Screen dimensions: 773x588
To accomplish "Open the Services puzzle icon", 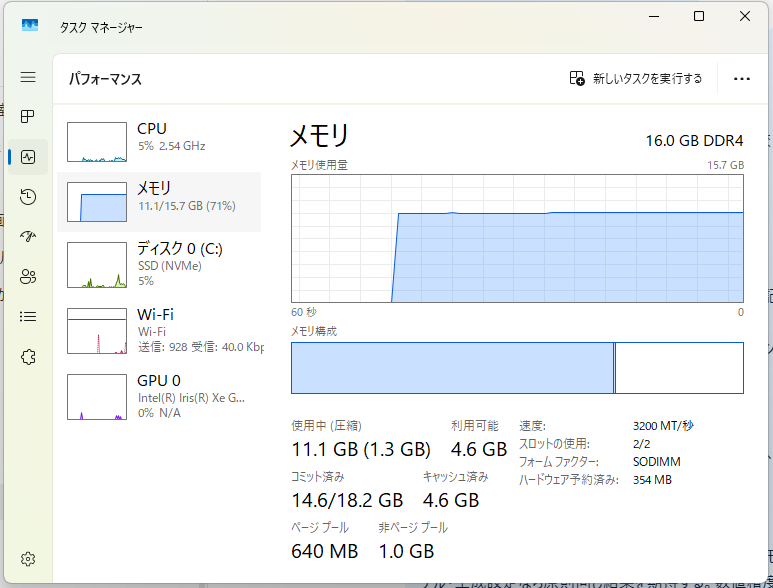I will (28, 356).
